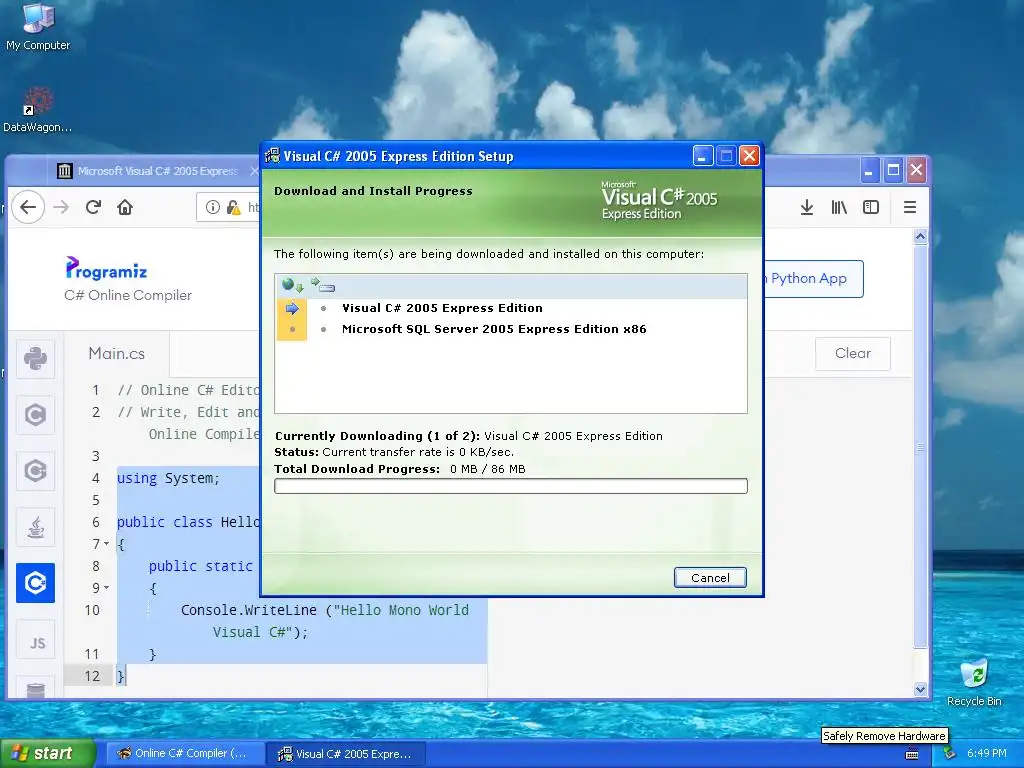Open the browser Downloads arrow

point(807,207)
